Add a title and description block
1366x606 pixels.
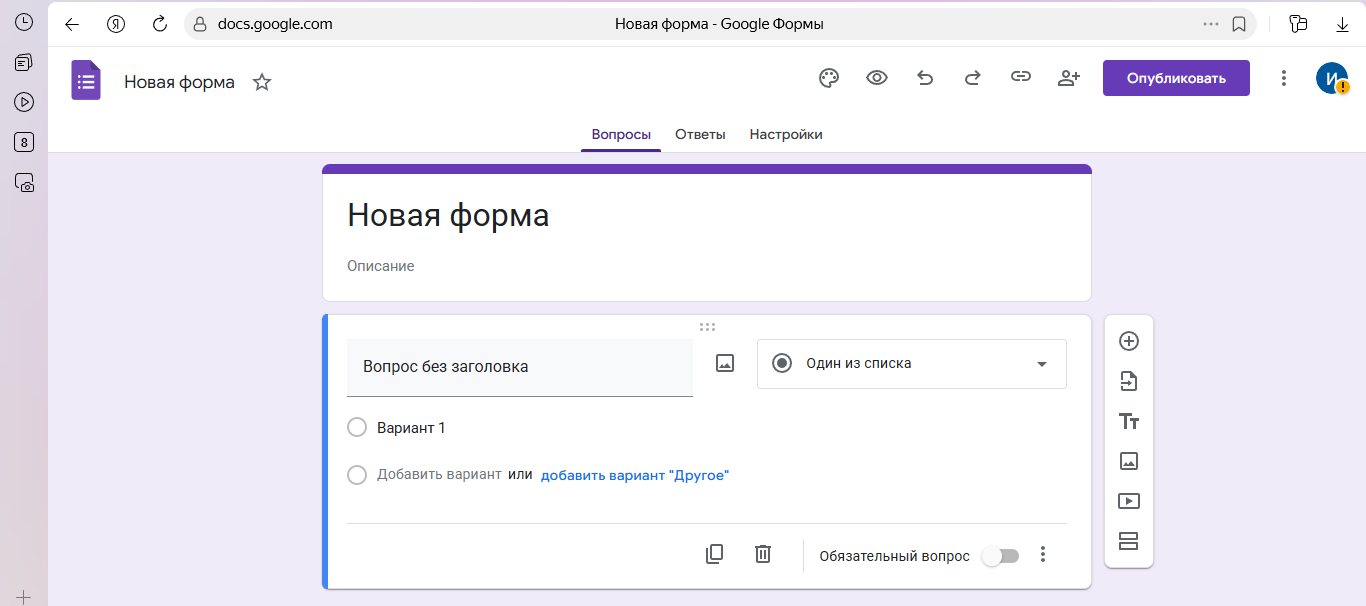coord(1129,421)
